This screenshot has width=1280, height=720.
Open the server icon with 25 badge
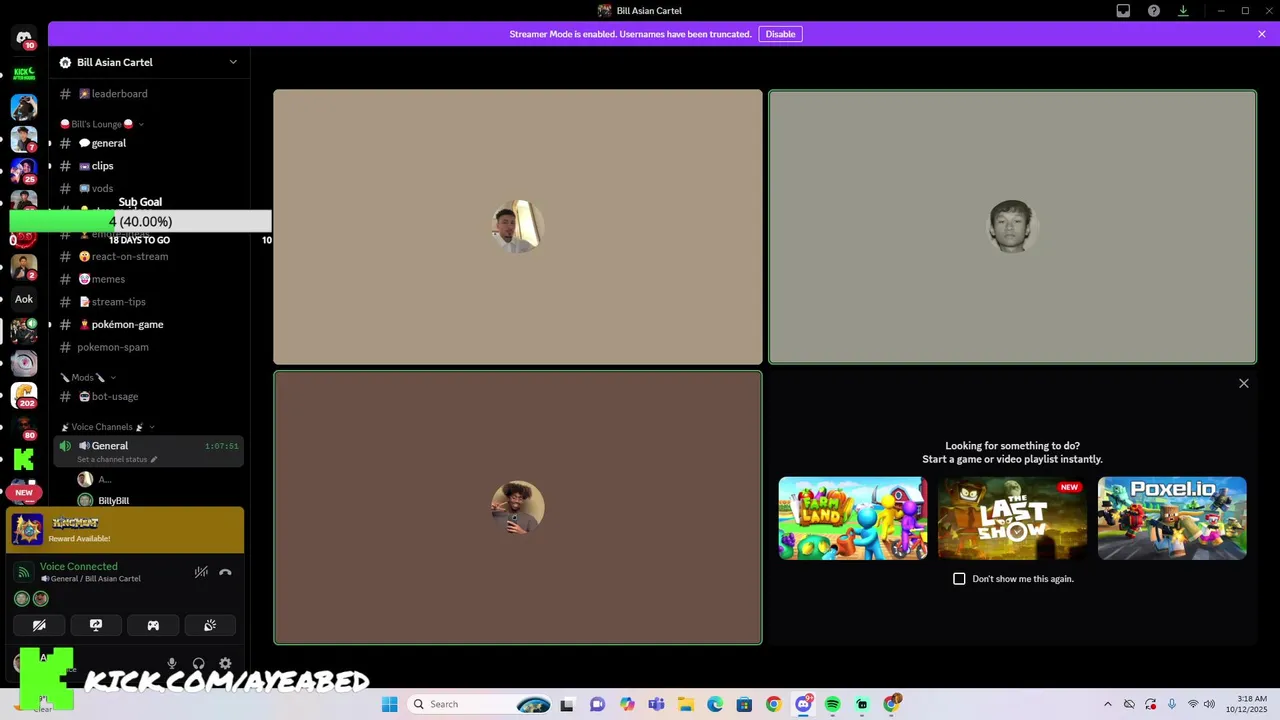[x=24, y=171]
